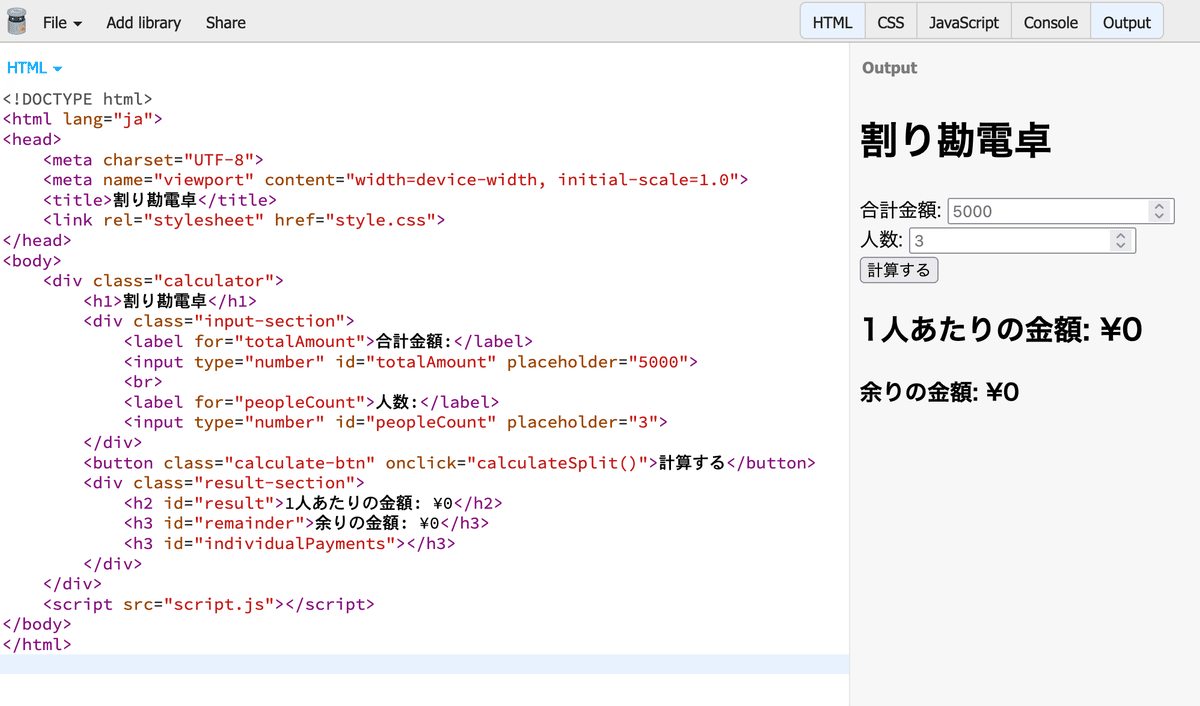Click the 人数 number input field

pos(1022,241)
